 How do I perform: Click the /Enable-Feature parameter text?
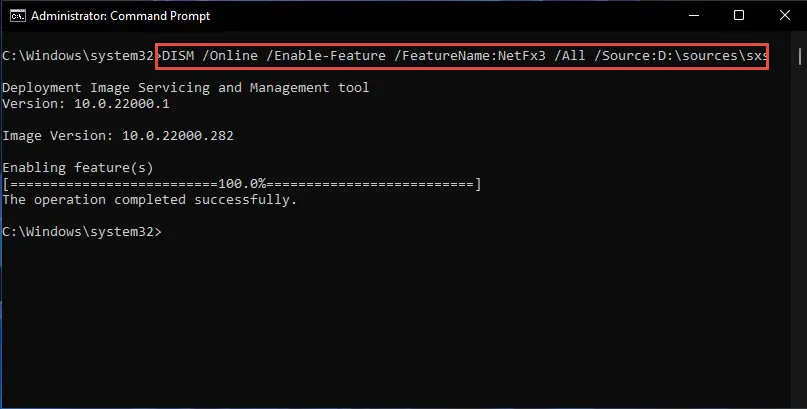pyautogui.click(x=326, y=56)
